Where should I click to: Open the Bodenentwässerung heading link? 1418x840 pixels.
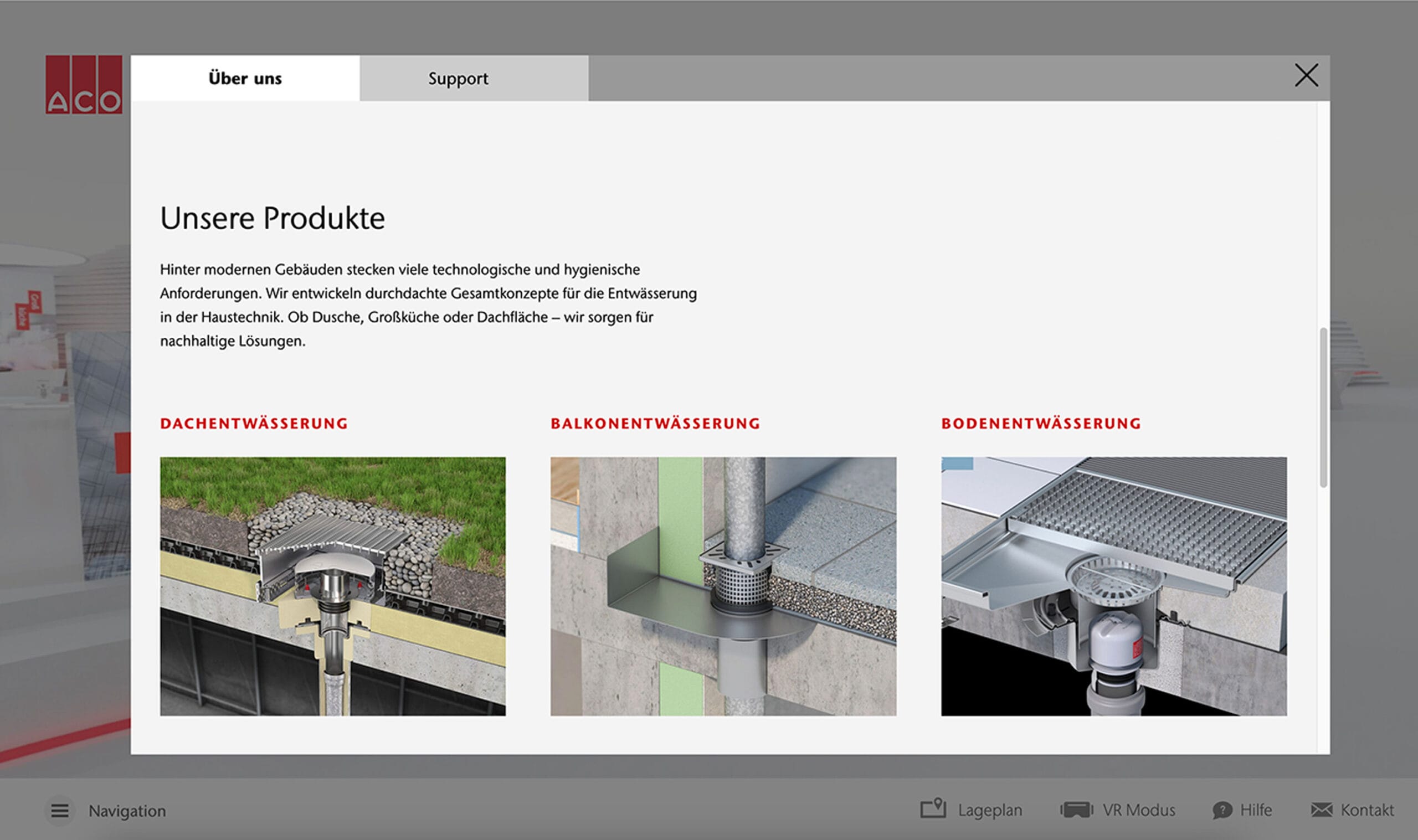click(x=1041, y=424)
